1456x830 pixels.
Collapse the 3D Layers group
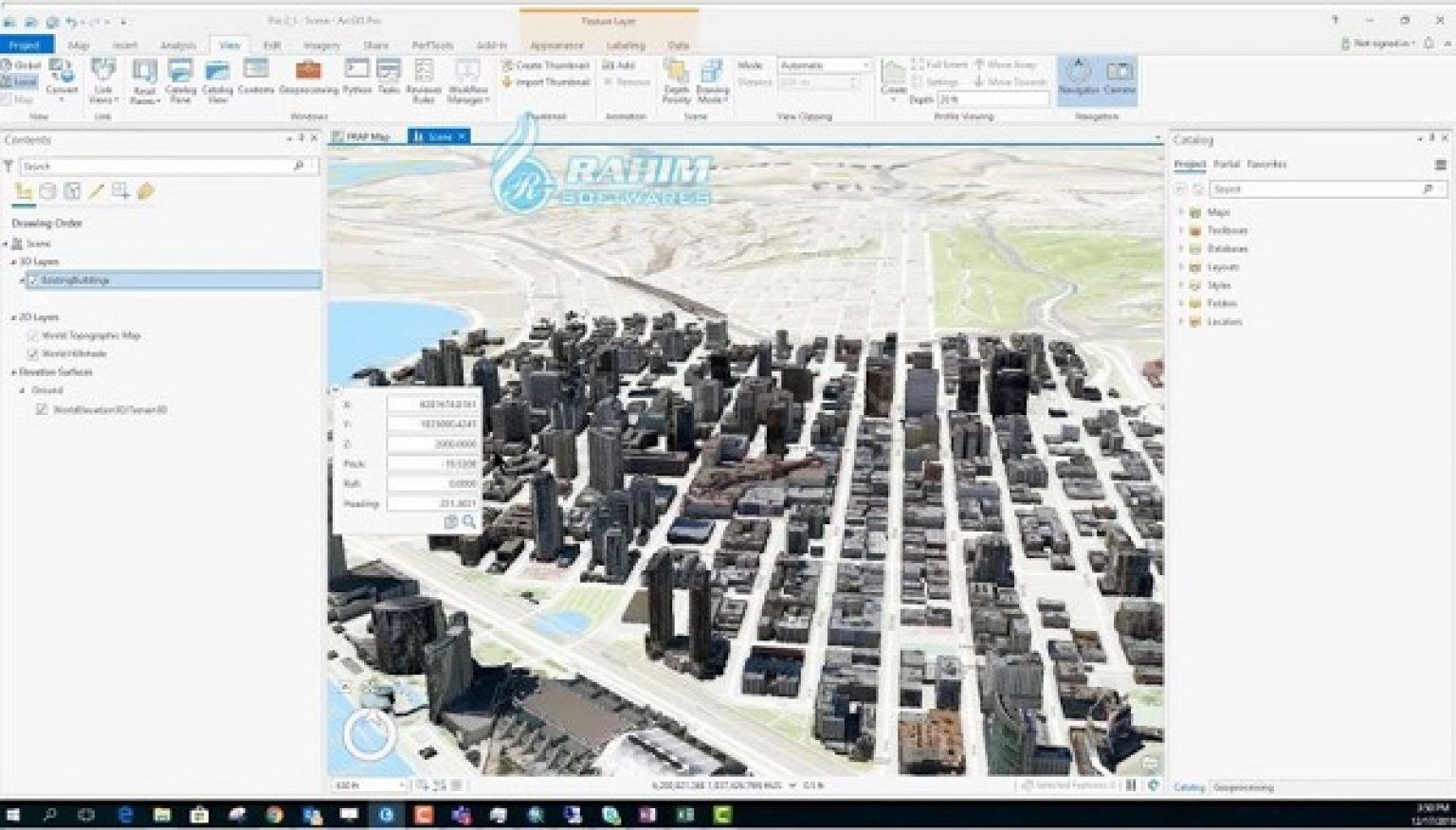click(13, 262)
